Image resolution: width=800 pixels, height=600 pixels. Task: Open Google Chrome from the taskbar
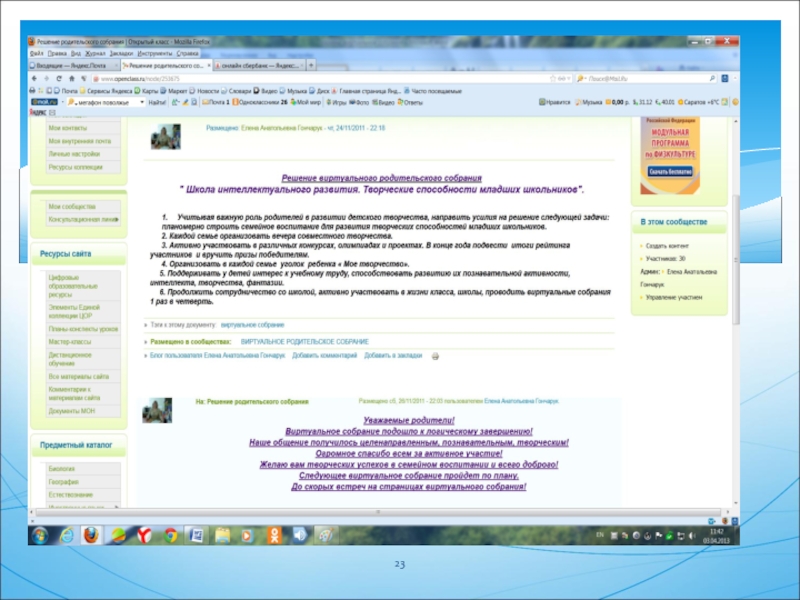tap(170, 535)
